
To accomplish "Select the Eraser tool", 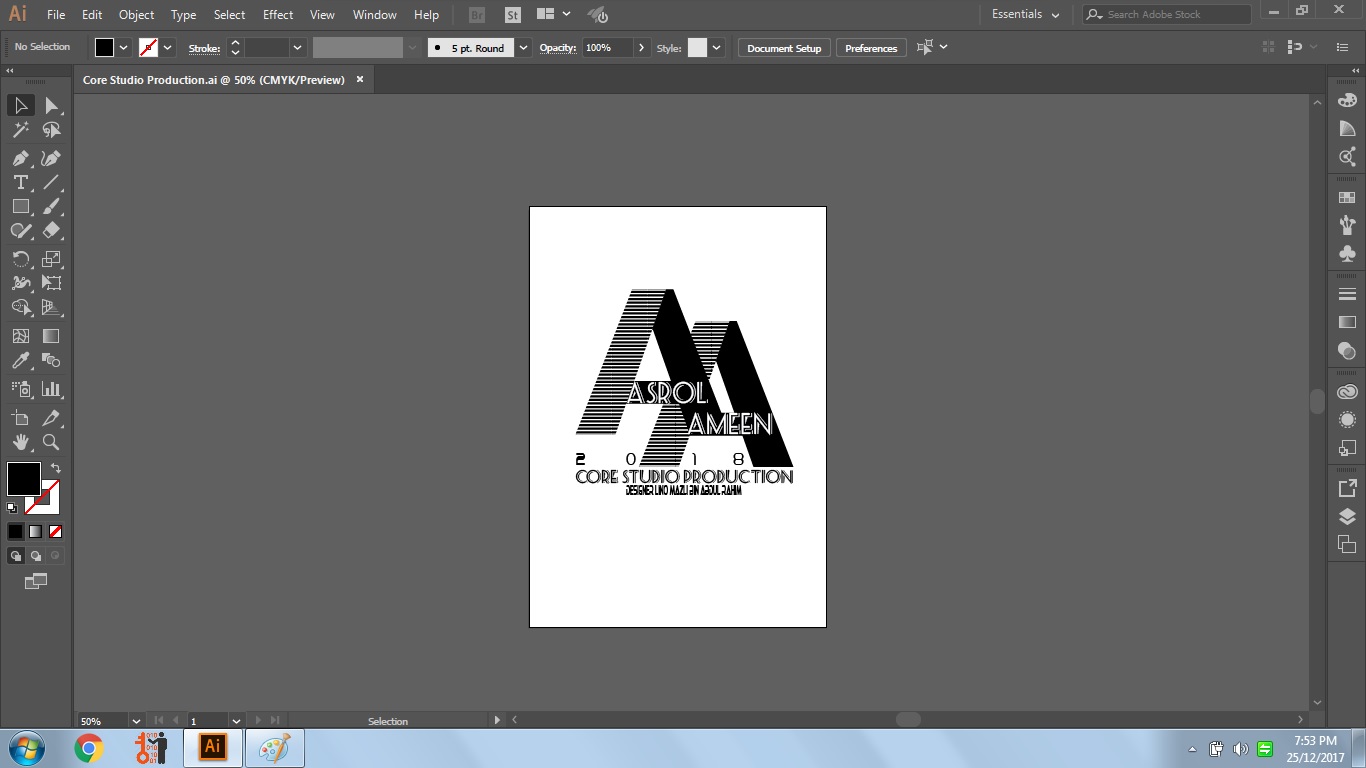I will [51, 230].
